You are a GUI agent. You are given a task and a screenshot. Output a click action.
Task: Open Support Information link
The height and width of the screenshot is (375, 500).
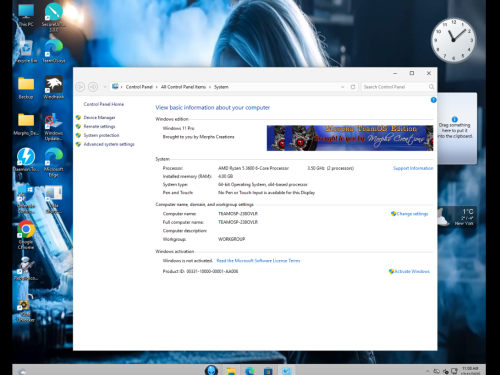pos(413,168)
